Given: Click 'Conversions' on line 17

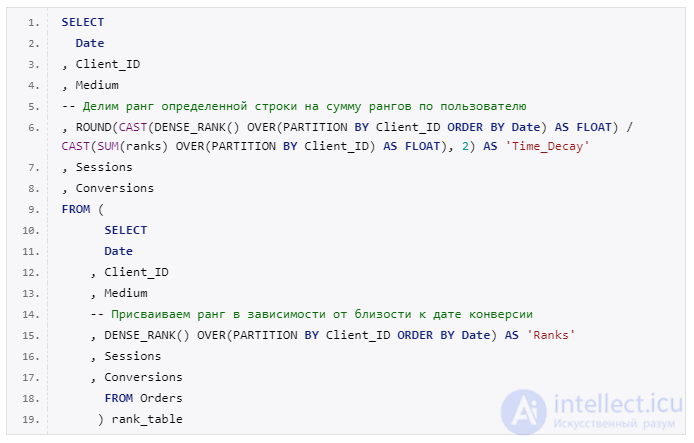Looking at the screenshot, I should tap(143, 378).
